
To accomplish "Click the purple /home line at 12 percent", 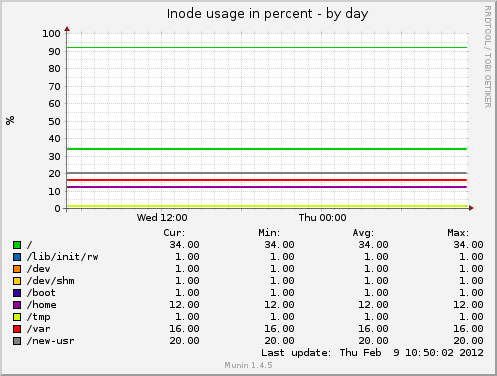I will click(267, 187).
